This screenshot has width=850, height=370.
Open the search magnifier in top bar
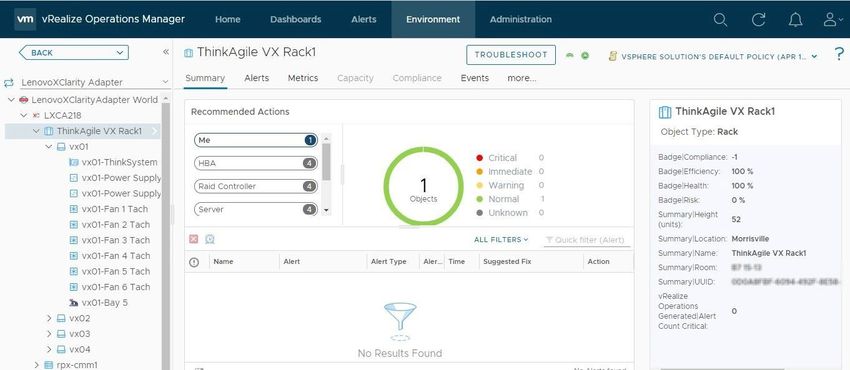720,20
